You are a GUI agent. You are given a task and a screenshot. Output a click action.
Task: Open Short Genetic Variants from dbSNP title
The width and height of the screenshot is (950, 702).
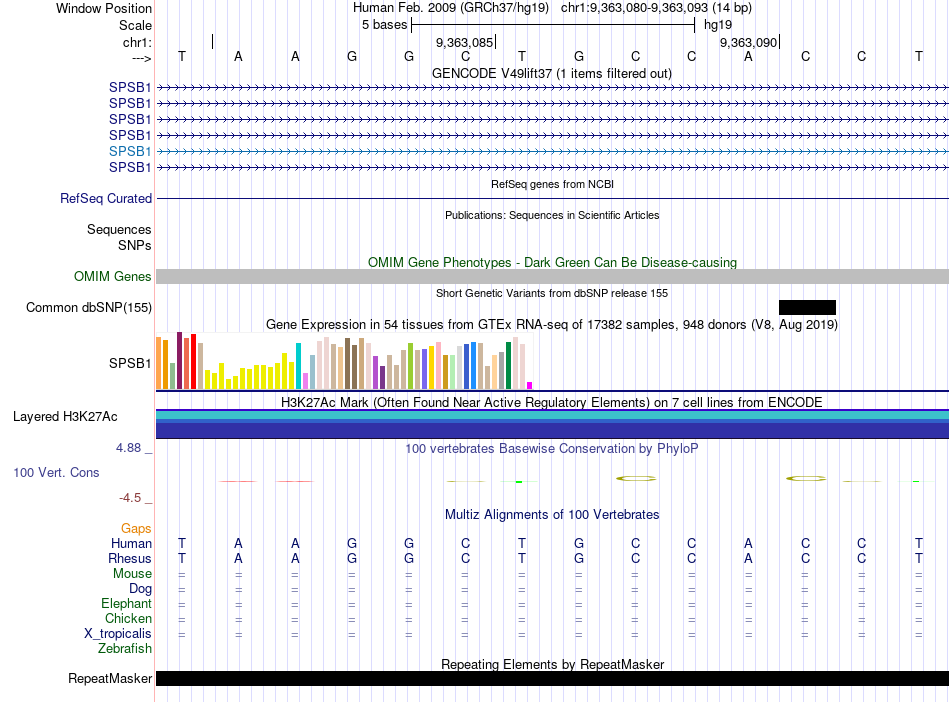click(552, 293)
